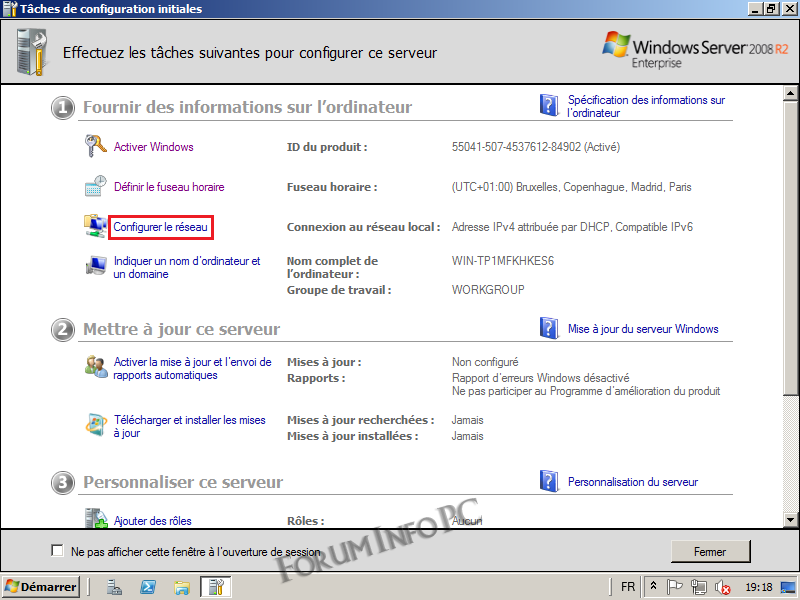Open Server Manager from the taskbar

(x=114, y=587)
